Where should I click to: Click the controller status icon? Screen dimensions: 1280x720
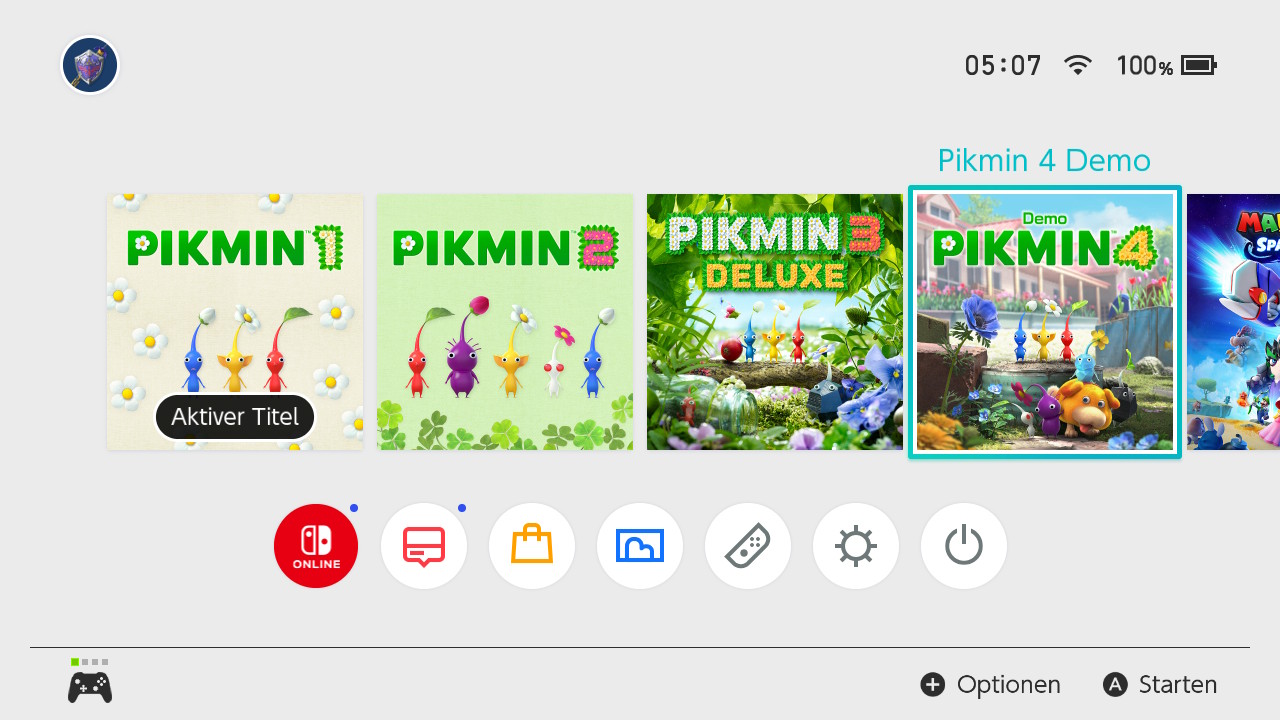tap(90, 681)
